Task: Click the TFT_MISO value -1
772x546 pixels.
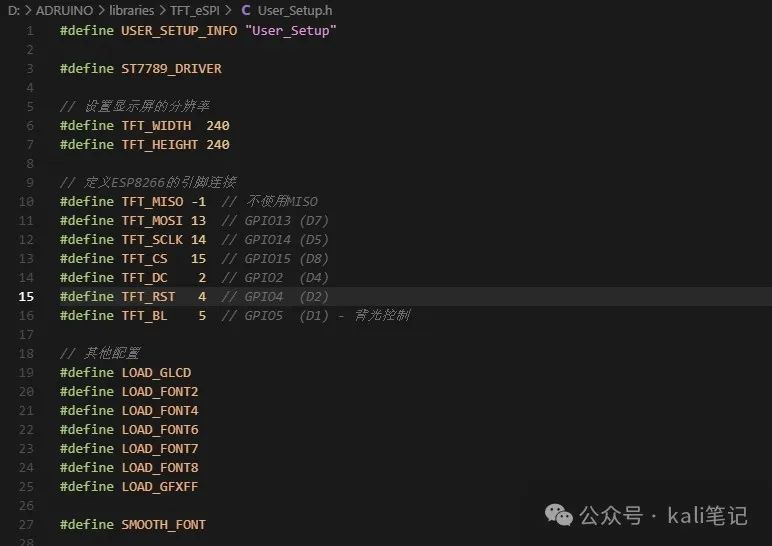Action: pos(198,202)
